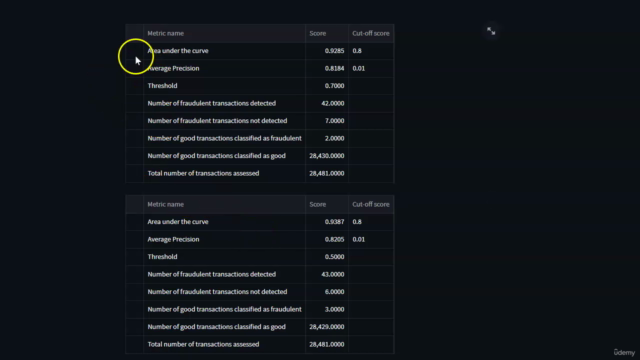Image resolution: width=640 pixels, height=360 pixels.
Task: Select the value 7.0000 in the top table
Action: (x=334, y=121)
